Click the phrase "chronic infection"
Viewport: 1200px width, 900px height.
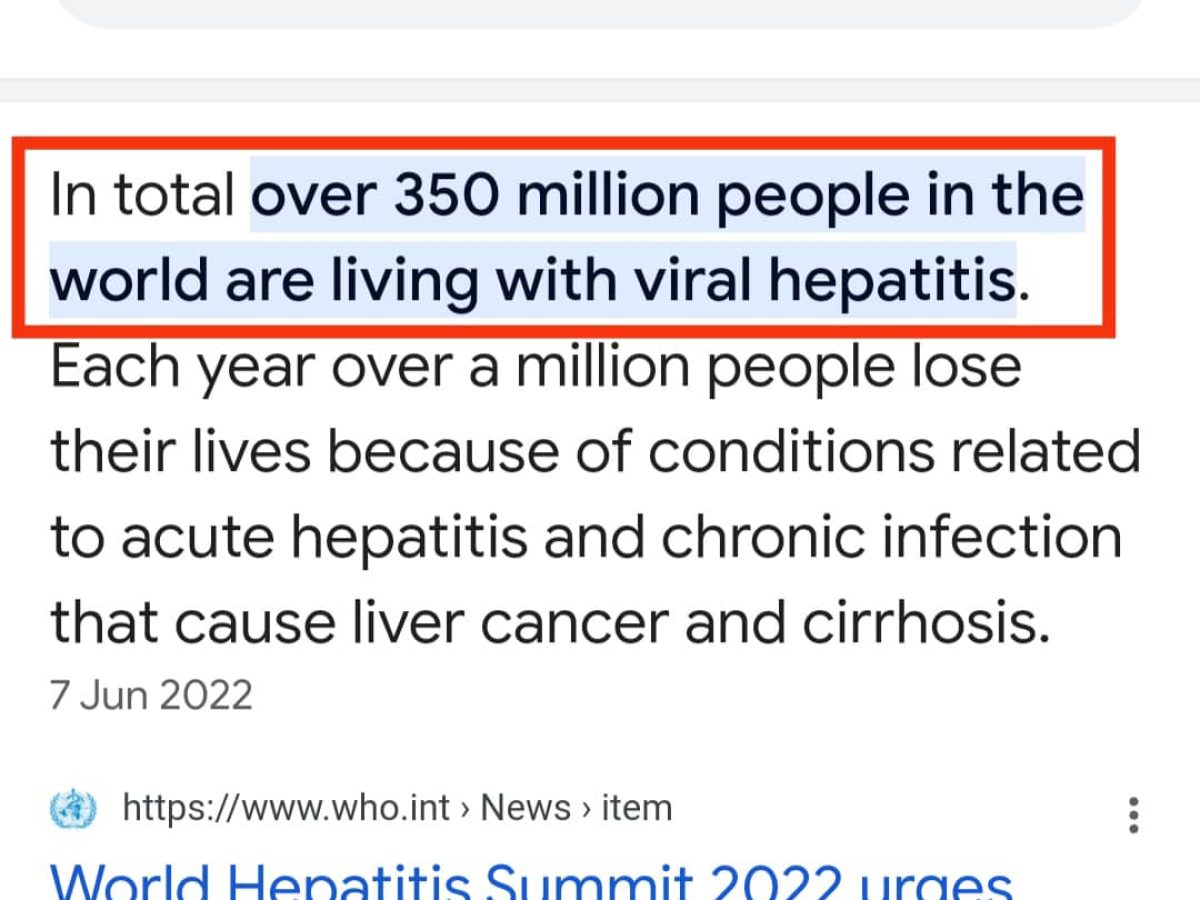point(891,537)
